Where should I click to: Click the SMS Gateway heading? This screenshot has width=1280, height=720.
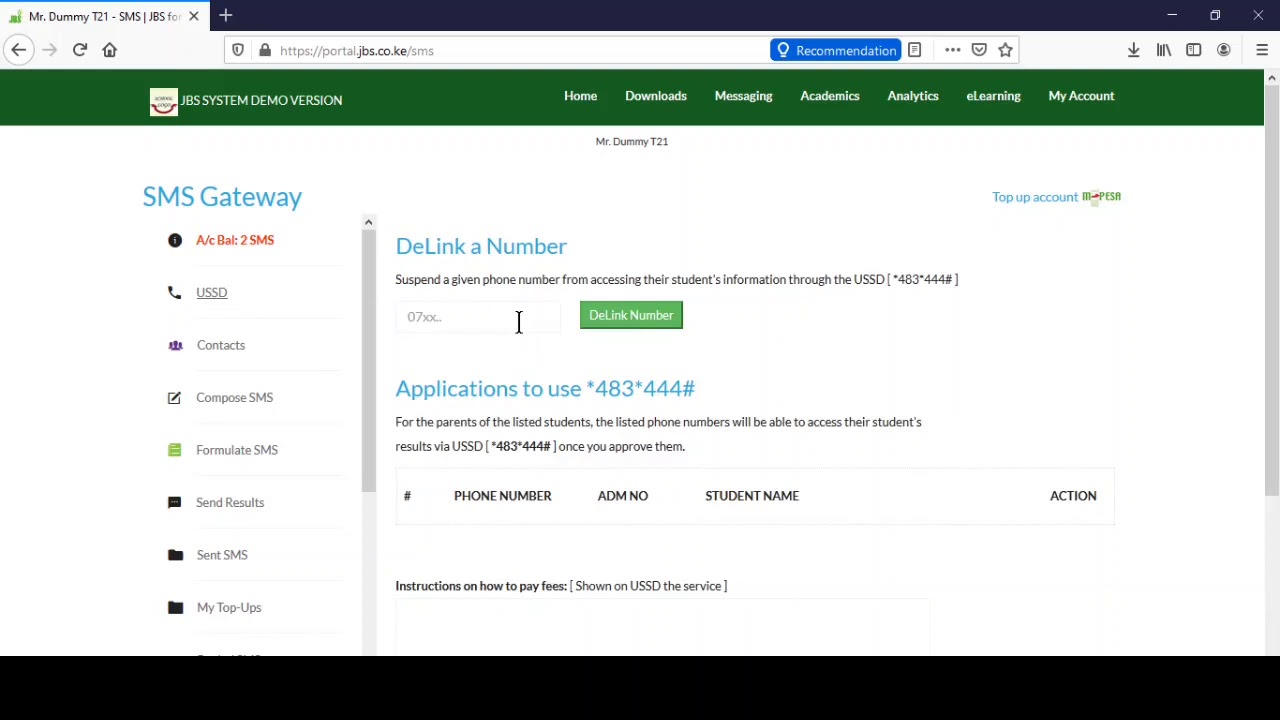[222, 197]
